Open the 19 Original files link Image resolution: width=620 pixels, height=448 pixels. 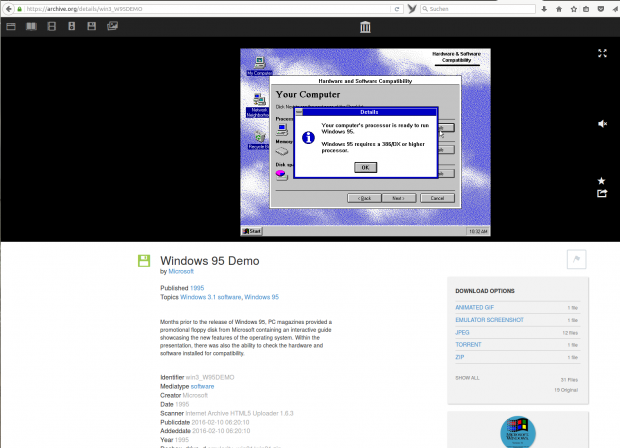click(566, 390)
